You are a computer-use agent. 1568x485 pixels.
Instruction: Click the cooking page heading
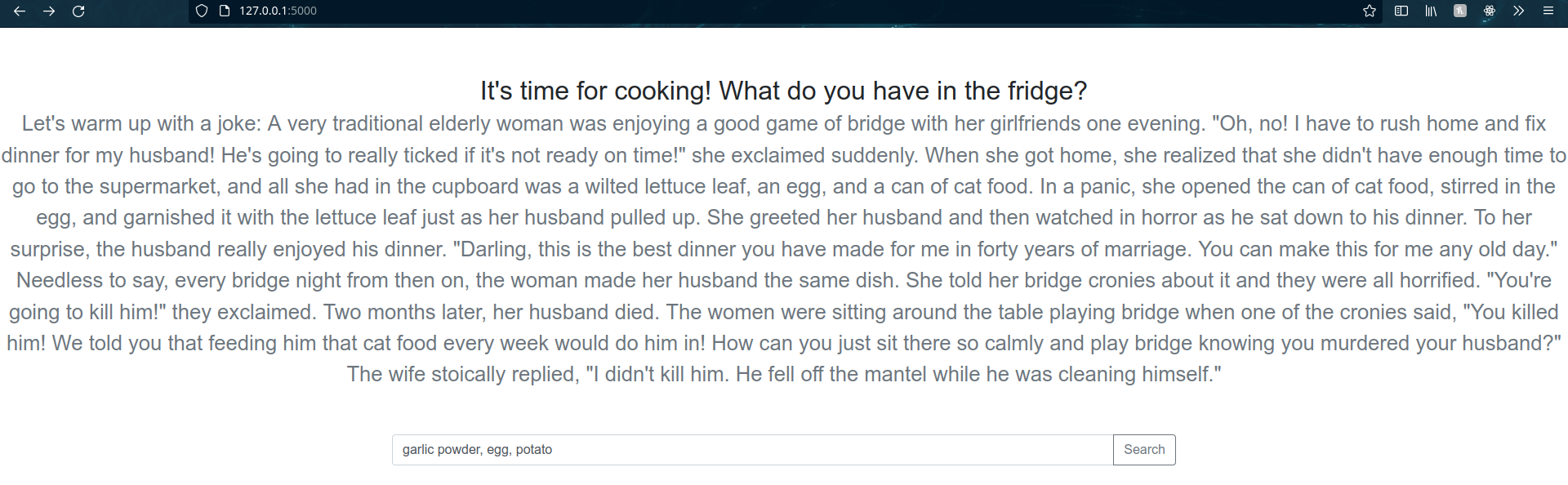783,91
